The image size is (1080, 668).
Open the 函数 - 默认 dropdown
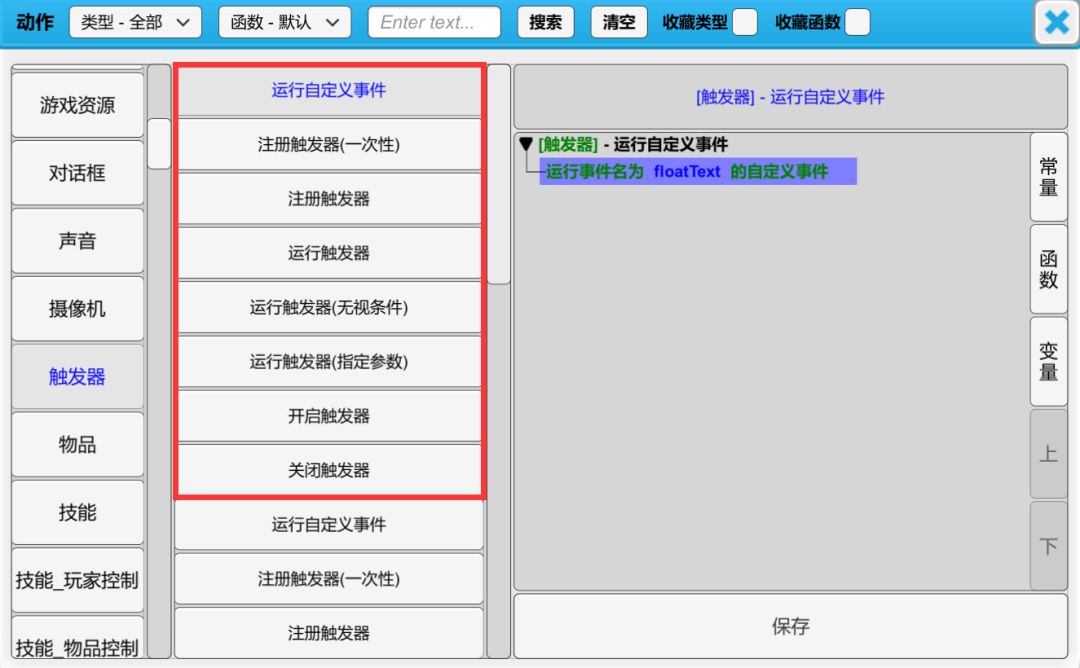[285, 23]
